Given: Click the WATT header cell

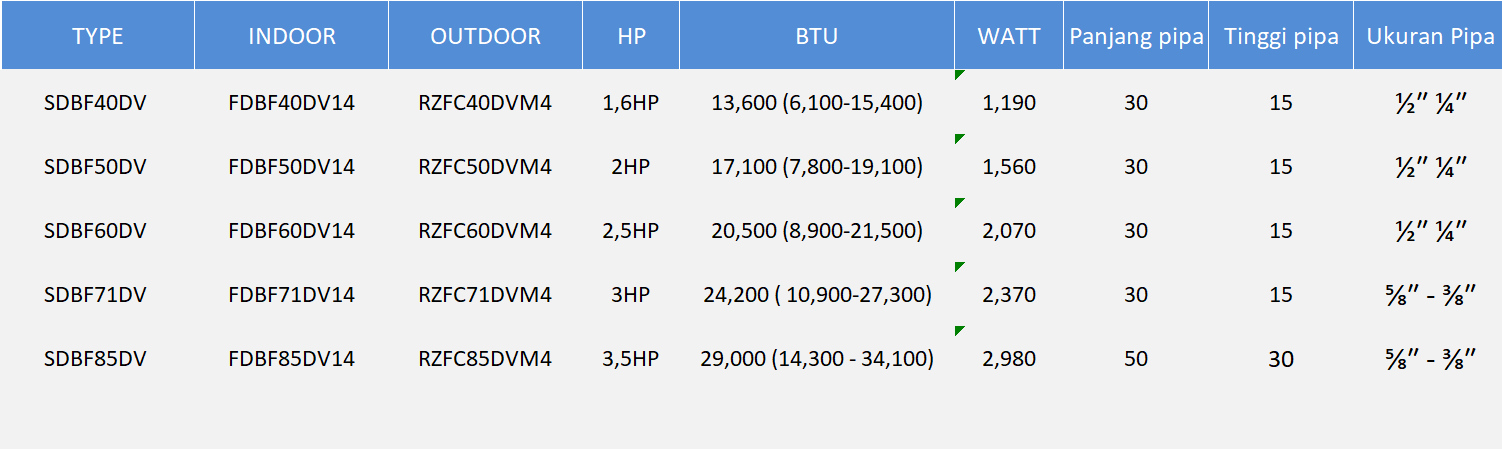Looking at the screenshot, I should (1009, 37).
